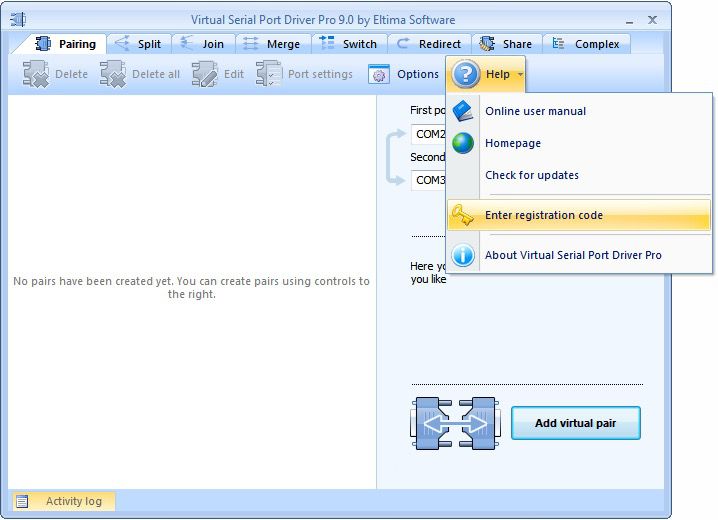The image size is (718, 520).
Task: Click the paired serial connectors icon
Action: tap(456, 423)
